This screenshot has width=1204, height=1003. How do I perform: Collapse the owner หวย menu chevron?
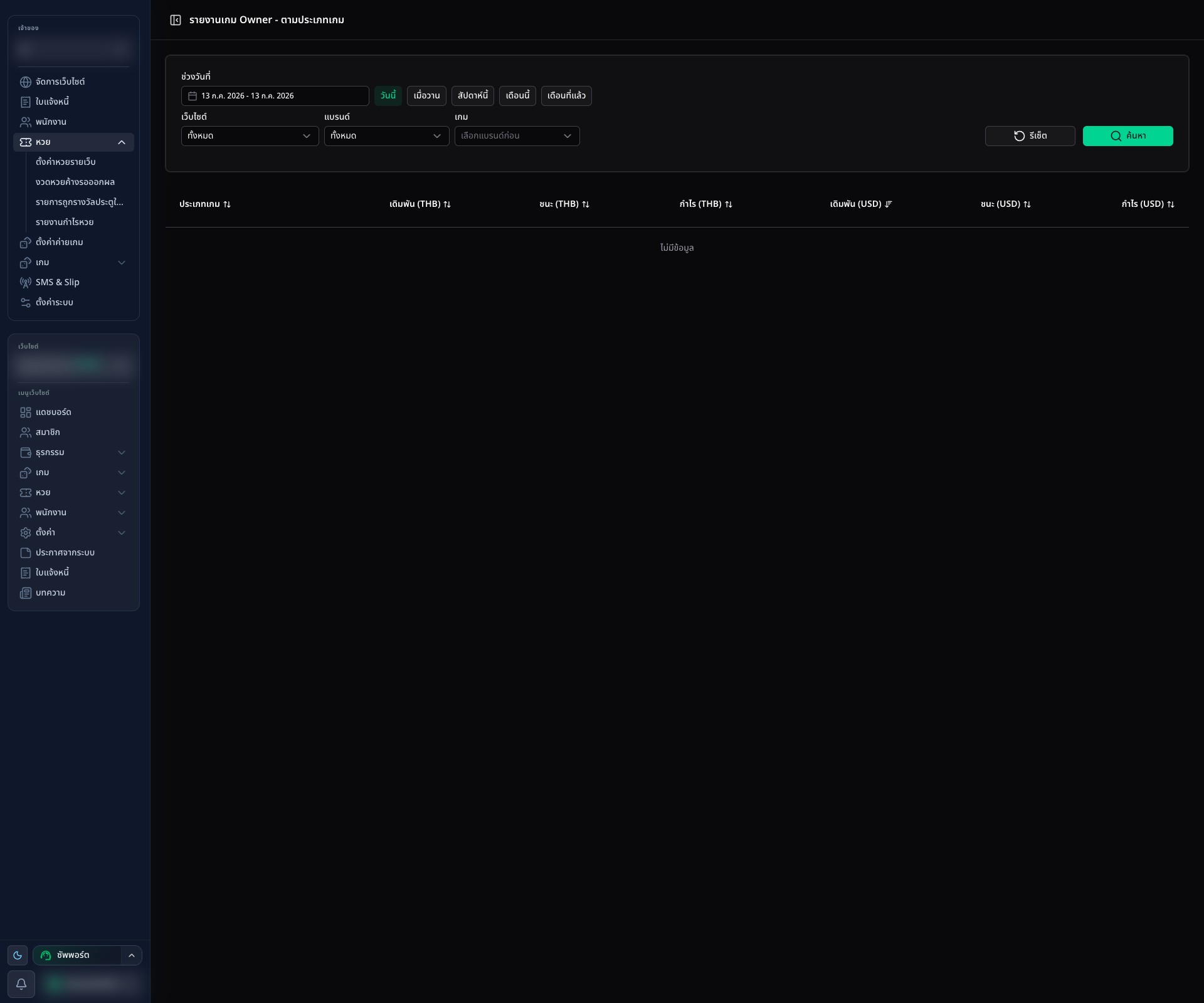click(122, 142)
